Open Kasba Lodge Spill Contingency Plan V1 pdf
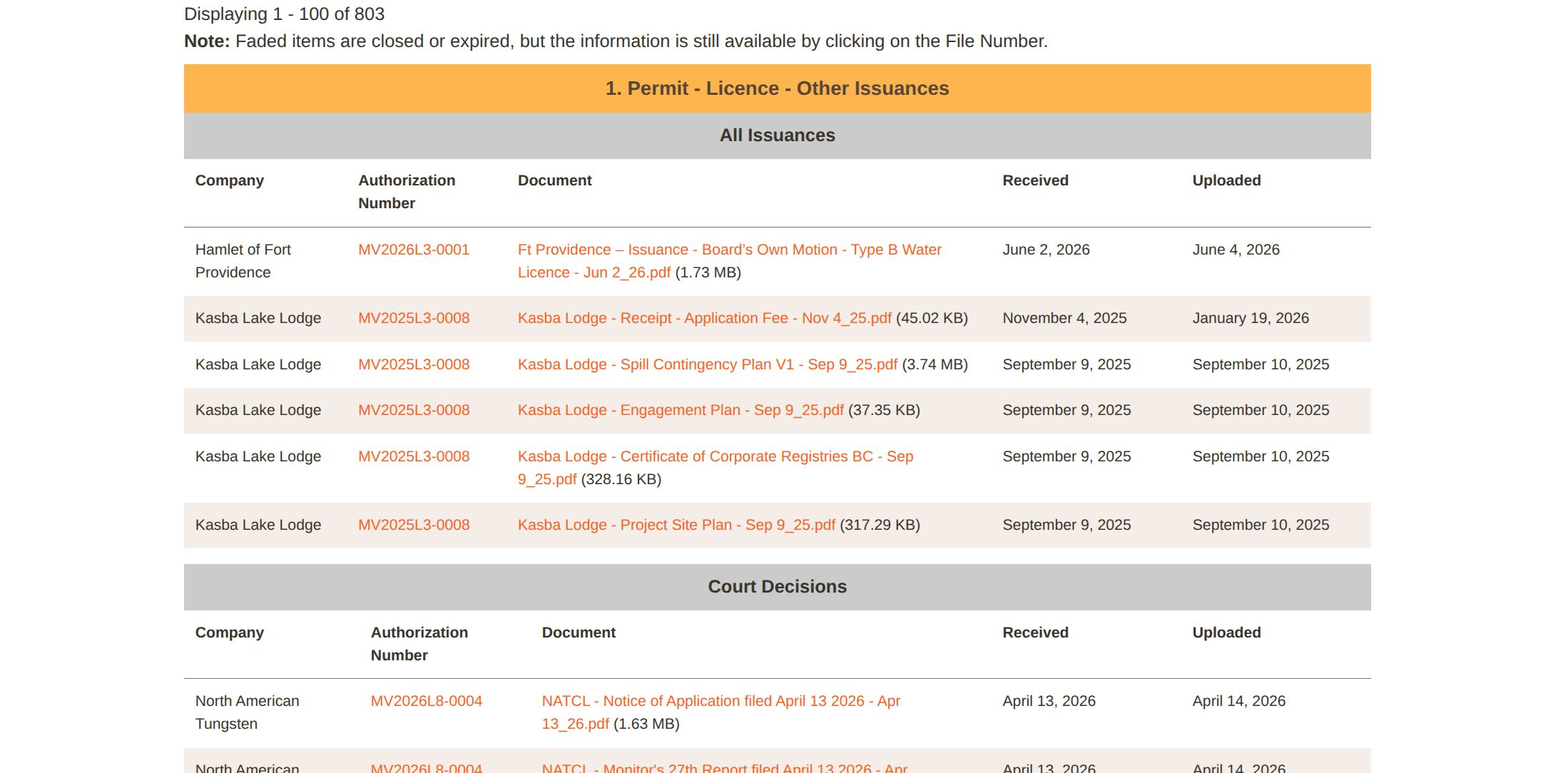1568x773 pixels. pos(707,364)
